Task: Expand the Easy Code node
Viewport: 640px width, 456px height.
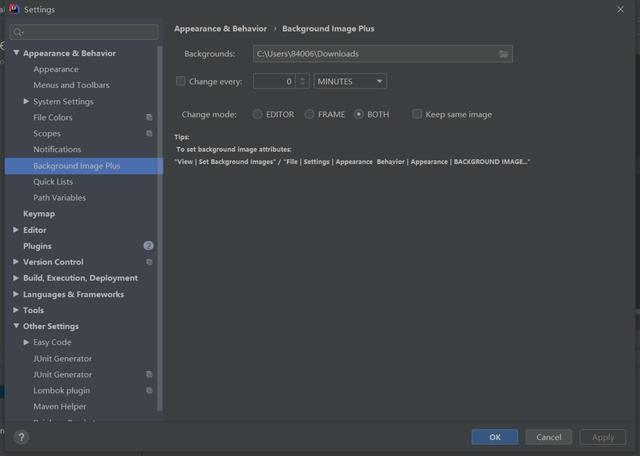Action: tap(26, 342)
